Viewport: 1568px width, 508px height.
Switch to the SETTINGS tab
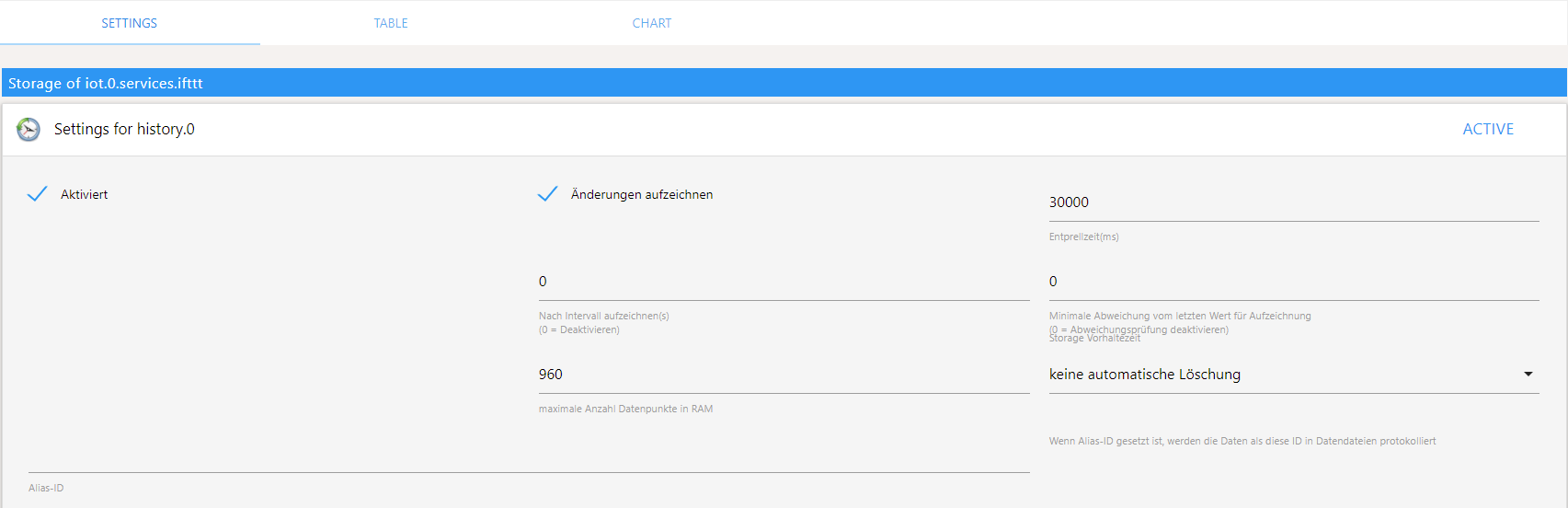tap(130, 23)
